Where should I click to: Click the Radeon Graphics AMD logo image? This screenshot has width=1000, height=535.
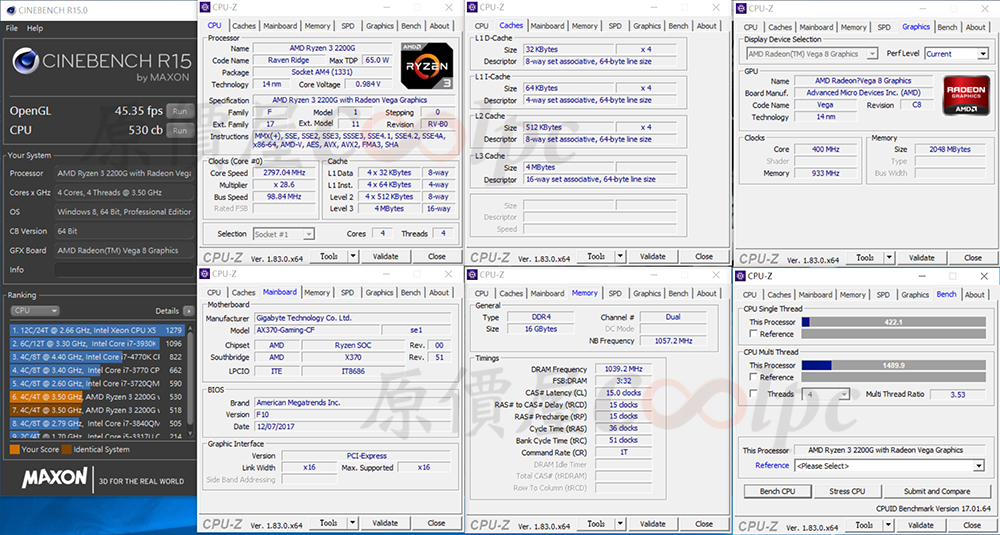pos(966,95)
